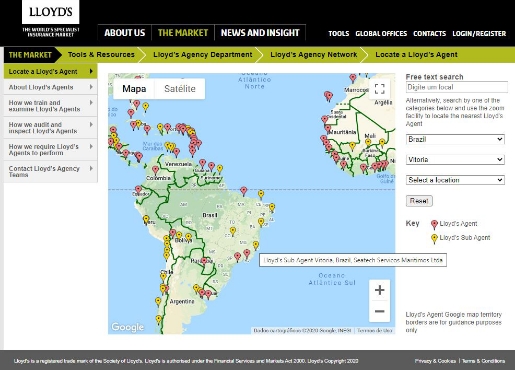This screenshot has height=370, width=515.
Task: Open the About Us menu
Action: point(125,33)
